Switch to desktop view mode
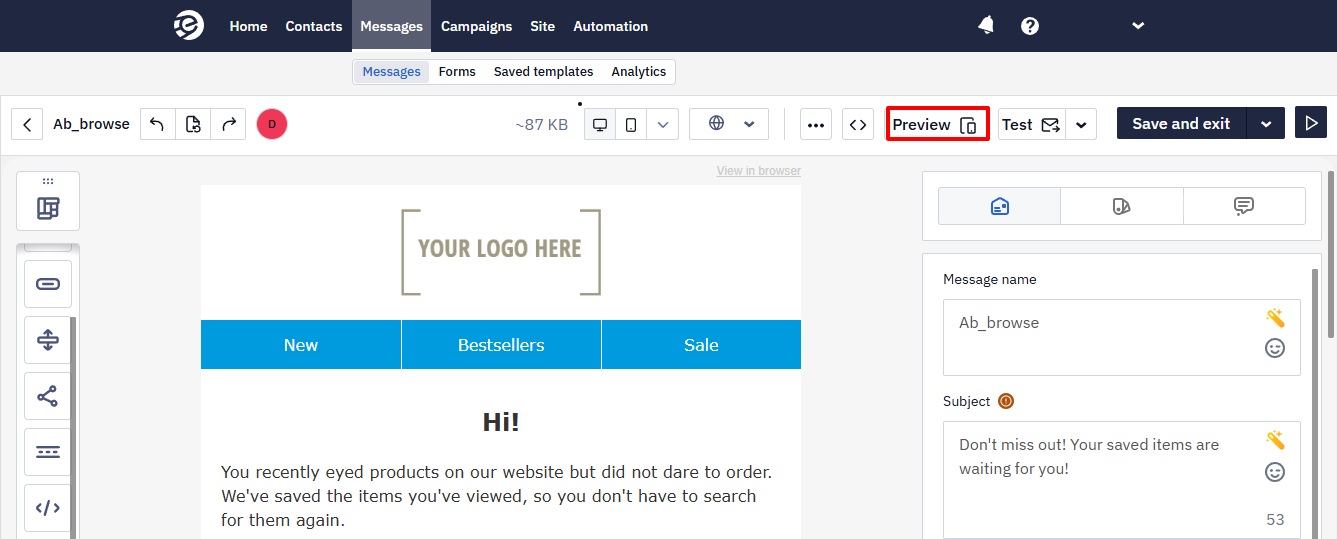This screenshot has width=1337, height=539. (600, 124)
